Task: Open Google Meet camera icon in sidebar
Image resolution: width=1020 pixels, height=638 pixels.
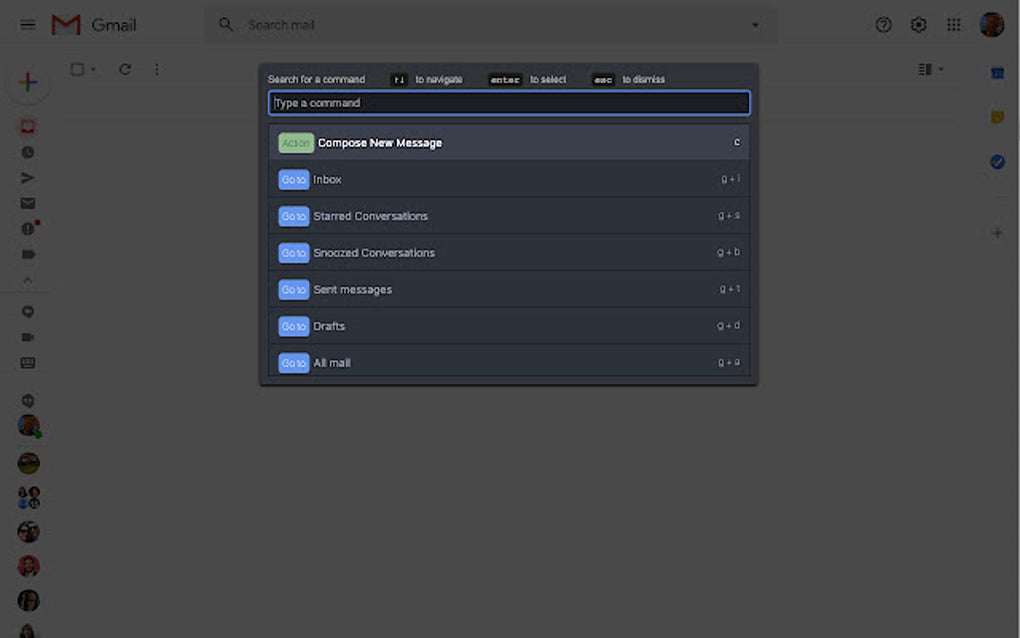Action: (28, 337)
